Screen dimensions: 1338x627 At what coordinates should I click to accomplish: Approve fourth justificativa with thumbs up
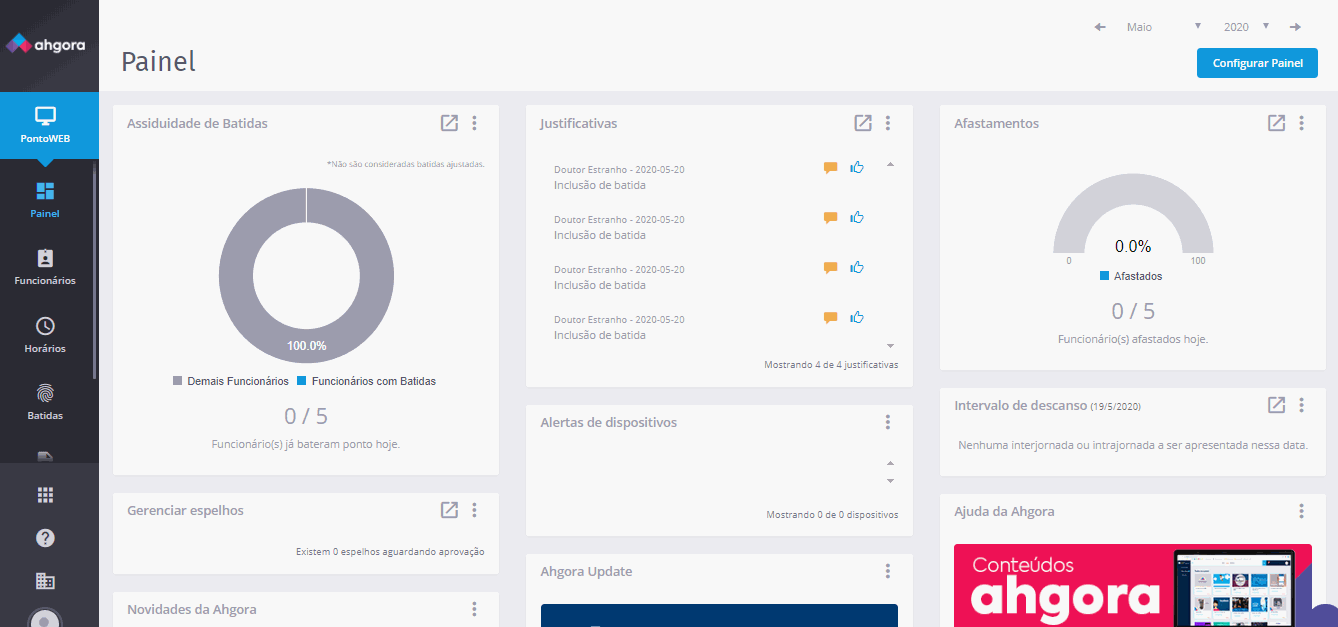(x=857, y=317)
